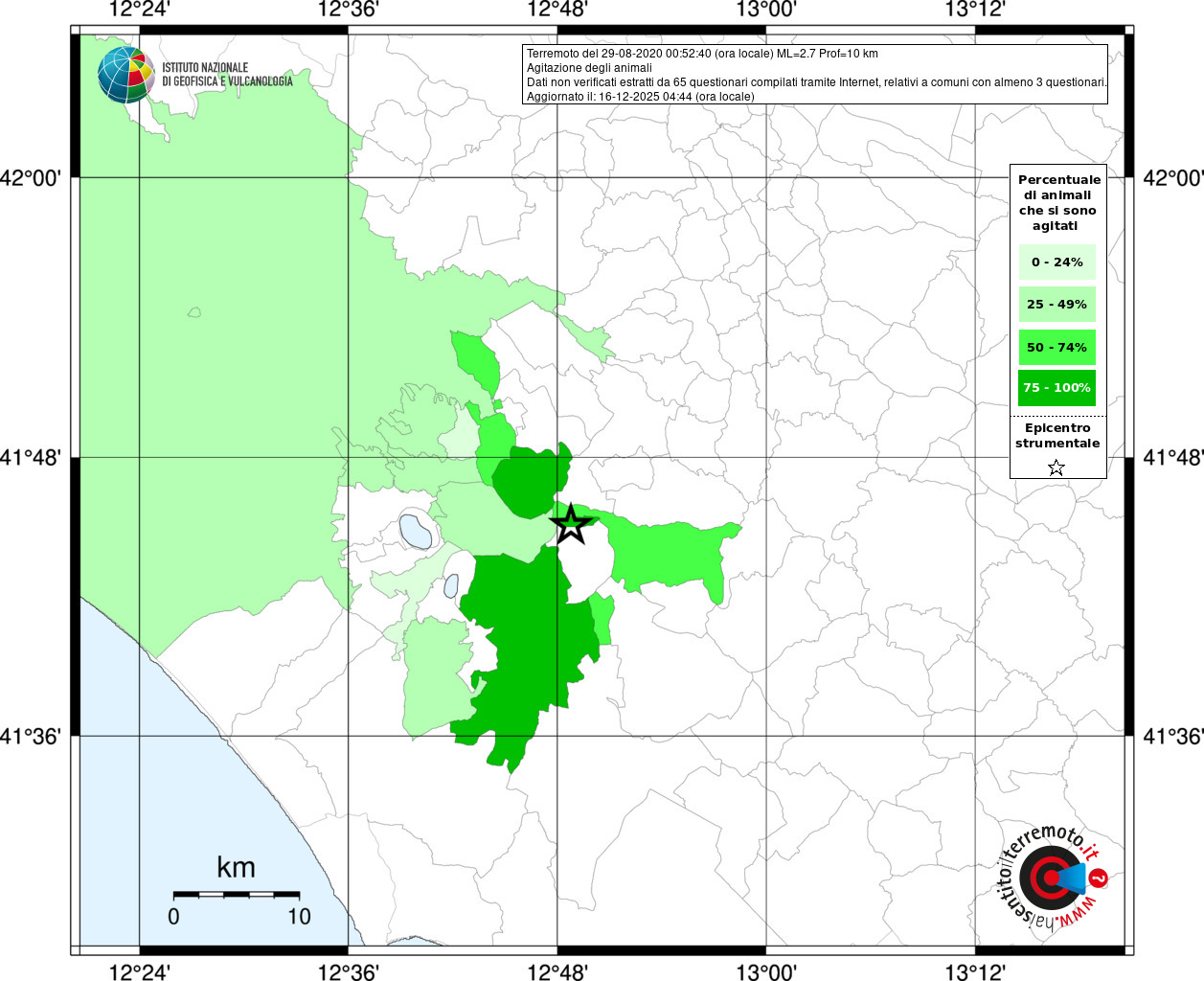Click the right axis label 41°48'
1204x981 pixels.
point(1173,457)
